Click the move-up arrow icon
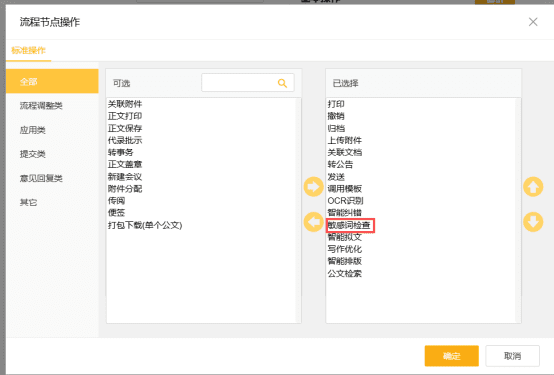This screenshot has height=375, width=554. click(x=533, y=187)
